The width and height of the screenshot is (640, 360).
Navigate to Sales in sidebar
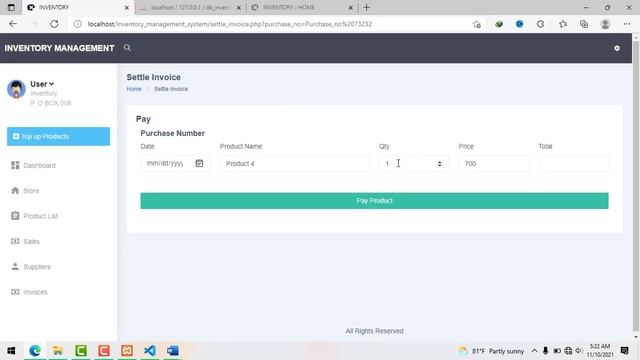(x=31, y=241)
